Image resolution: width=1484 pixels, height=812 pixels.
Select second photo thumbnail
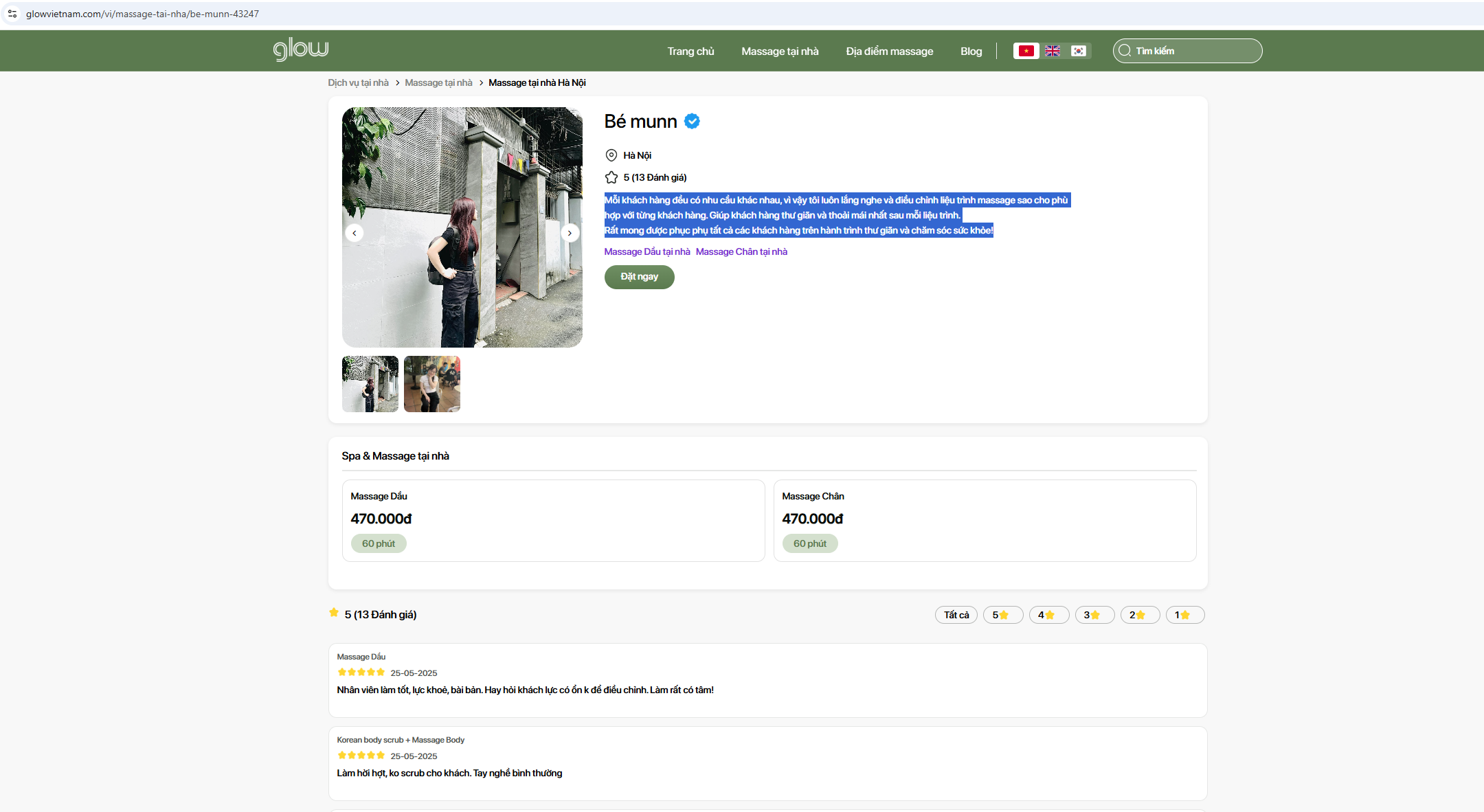[x=431, y=384]
